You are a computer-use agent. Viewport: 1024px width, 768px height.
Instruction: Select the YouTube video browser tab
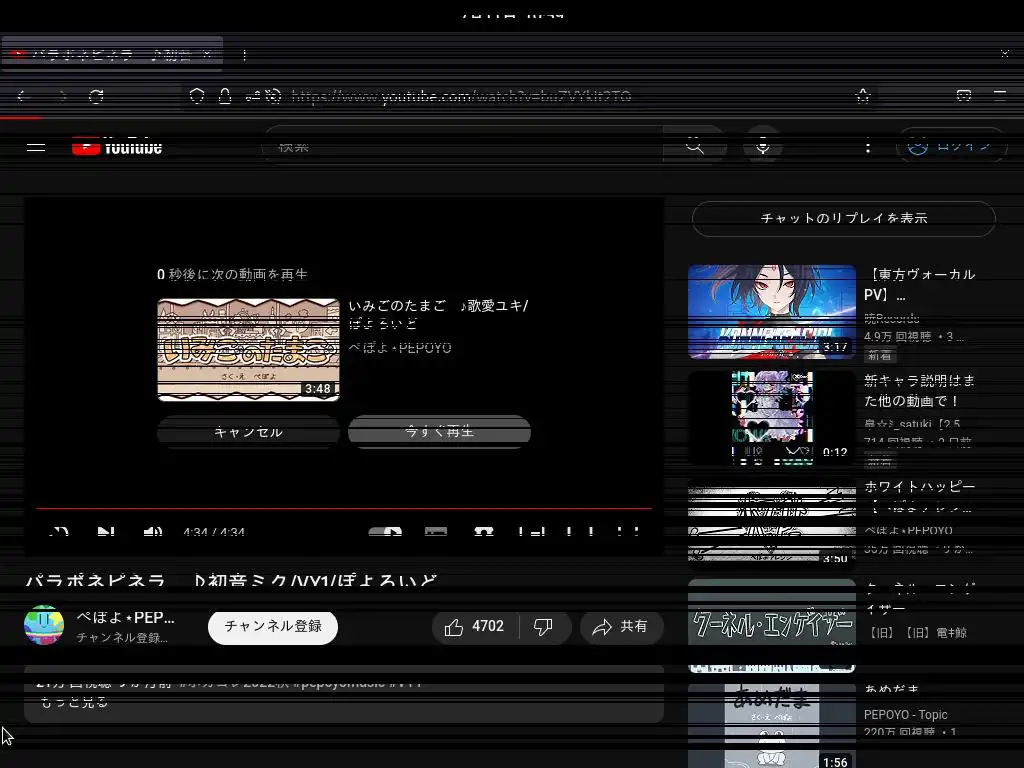[112, 55]
